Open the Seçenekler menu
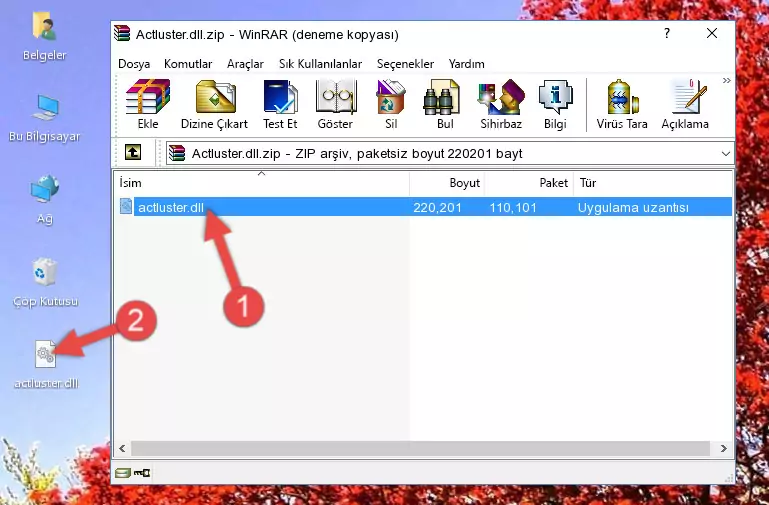769x505 pixels. pos(405,64)
